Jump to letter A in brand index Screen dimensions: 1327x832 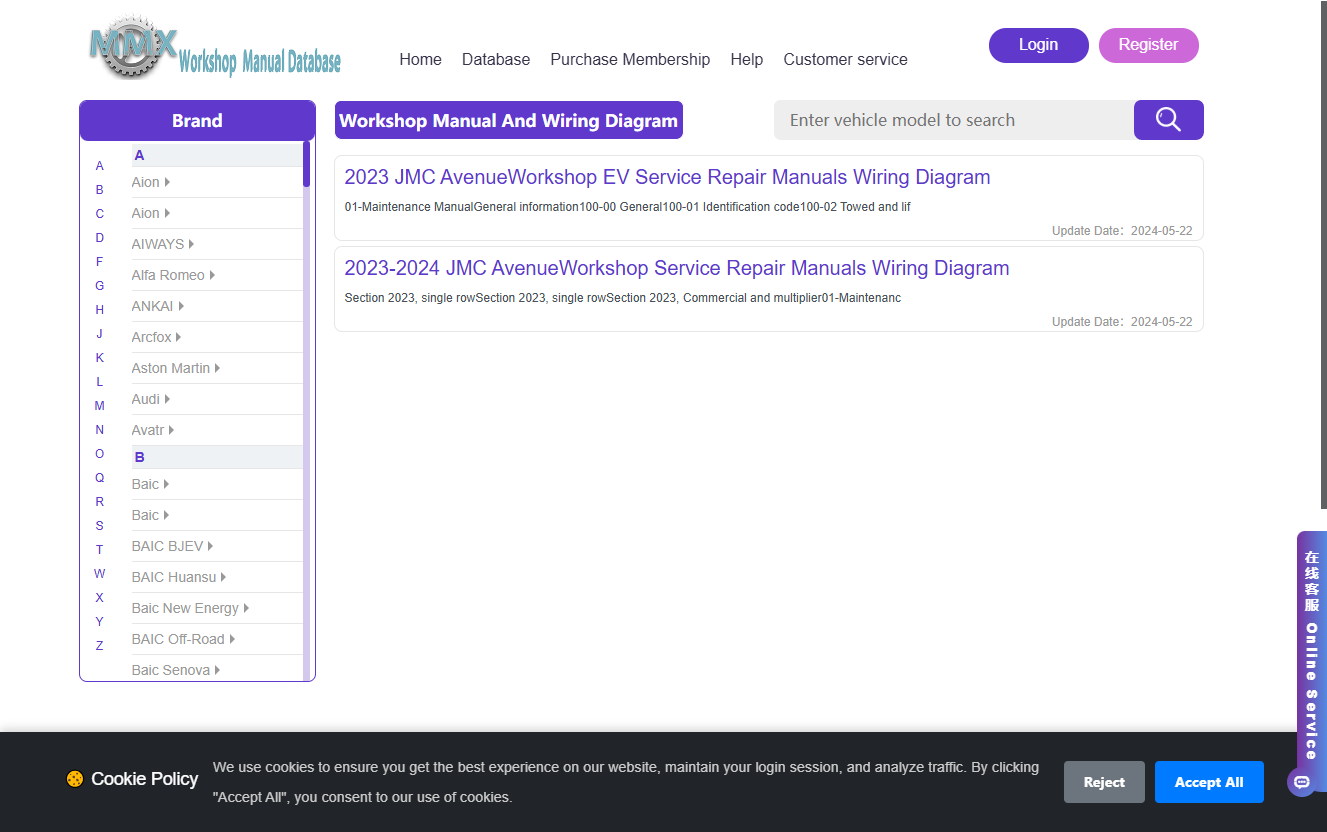(x=99, y=166)
